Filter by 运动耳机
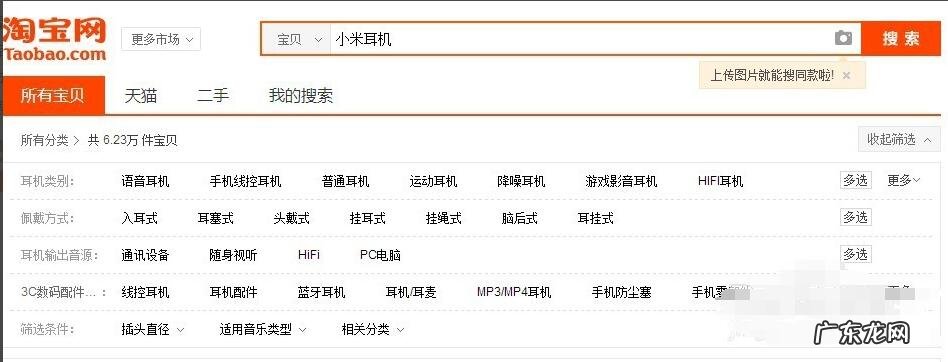The height and width of the screenshot is (362, 948). pyautogui.click(x=433, y=181)
